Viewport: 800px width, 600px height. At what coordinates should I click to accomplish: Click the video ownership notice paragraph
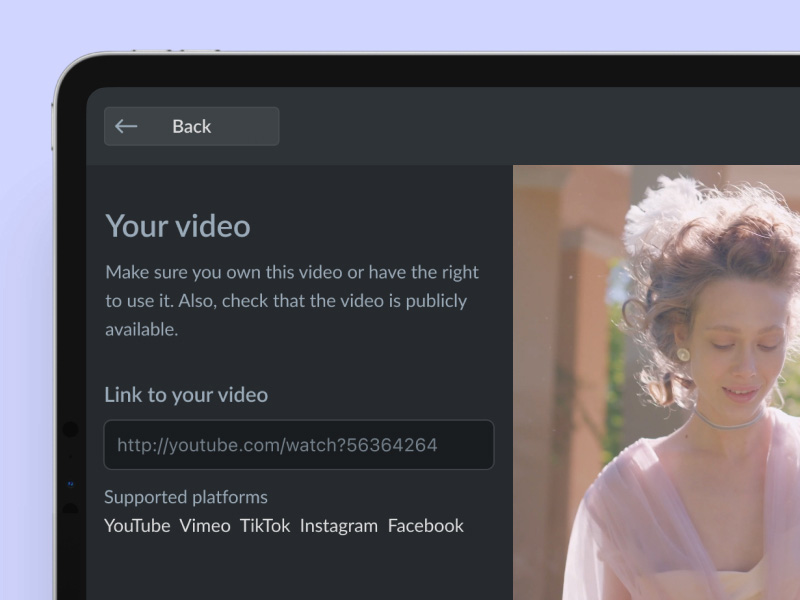[292, 300]
